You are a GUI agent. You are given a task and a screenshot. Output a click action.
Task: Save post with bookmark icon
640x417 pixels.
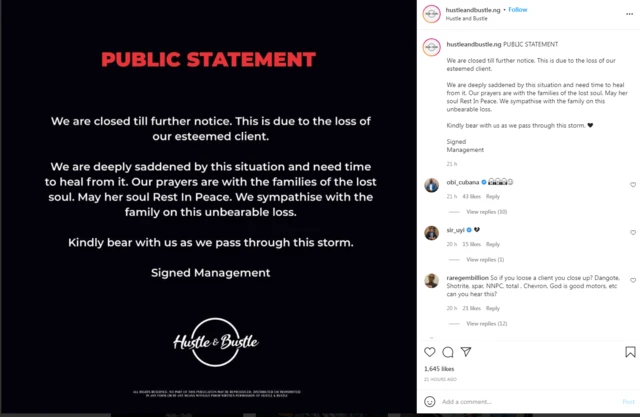(630, 352)
